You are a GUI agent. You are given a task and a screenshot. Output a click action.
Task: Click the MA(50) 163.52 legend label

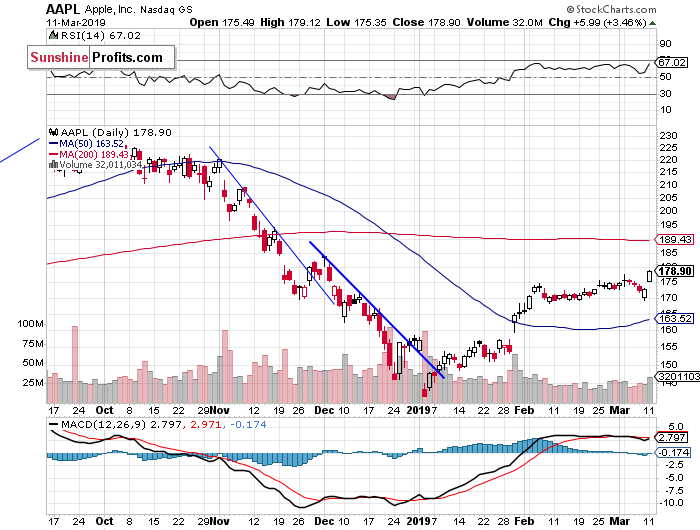pyautogui.click(x=92, y=144)
